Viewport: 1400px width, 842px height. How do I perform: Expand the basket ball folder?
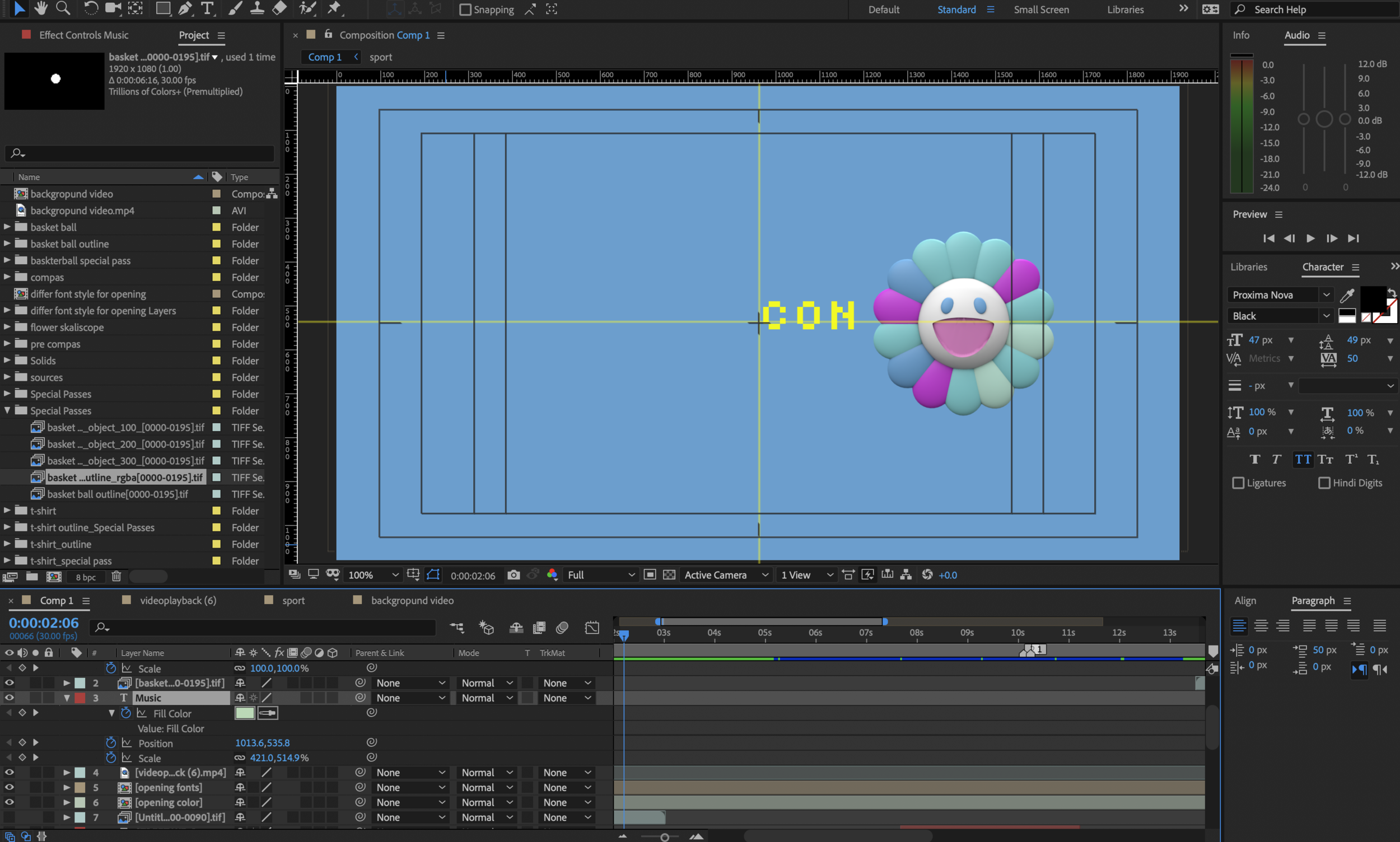tap(7, 227)
